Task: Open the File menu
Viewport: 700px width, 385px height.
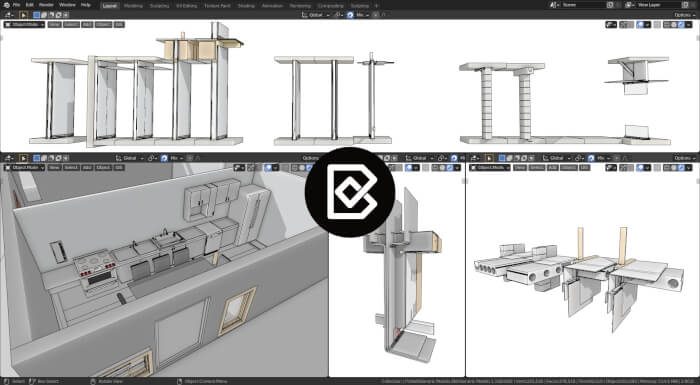Action: 17,5
